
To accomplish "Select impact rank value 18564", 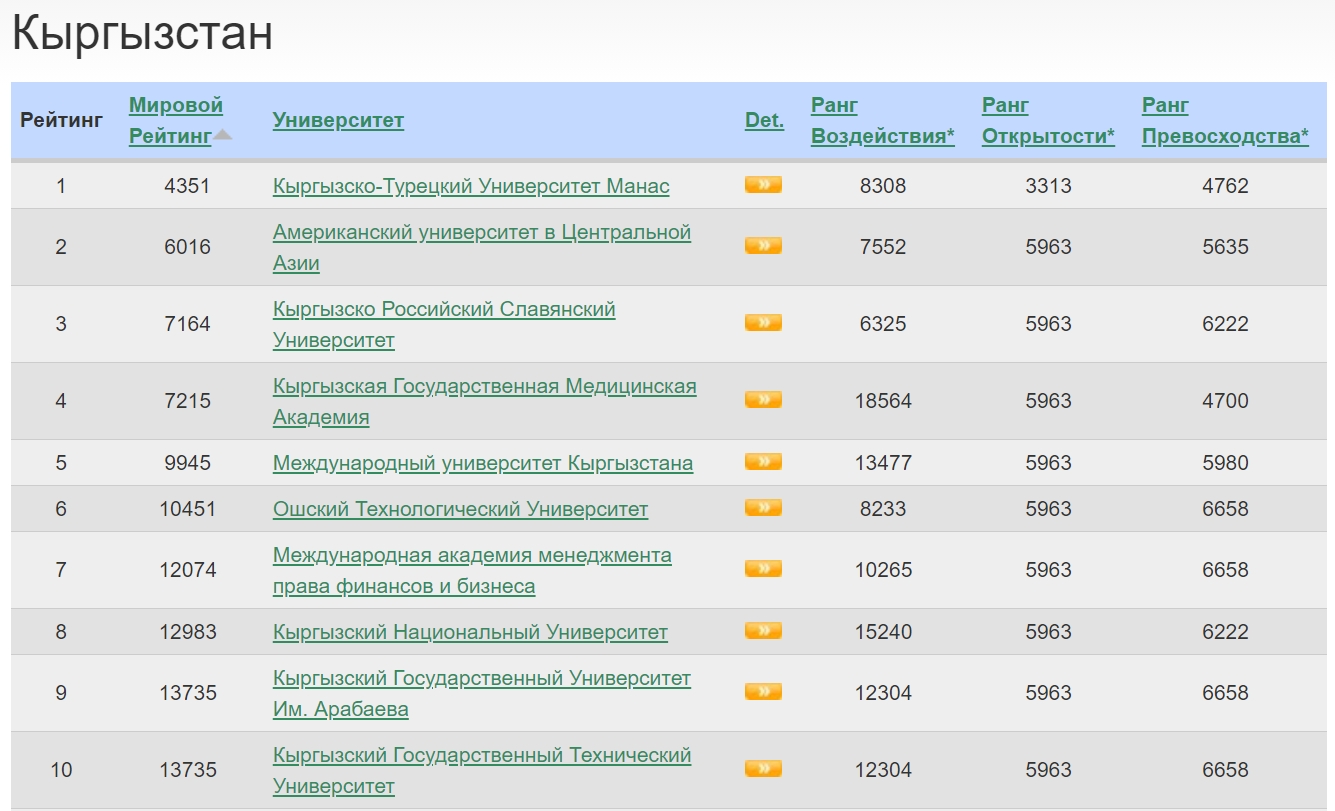I will [x=883, y=401].
